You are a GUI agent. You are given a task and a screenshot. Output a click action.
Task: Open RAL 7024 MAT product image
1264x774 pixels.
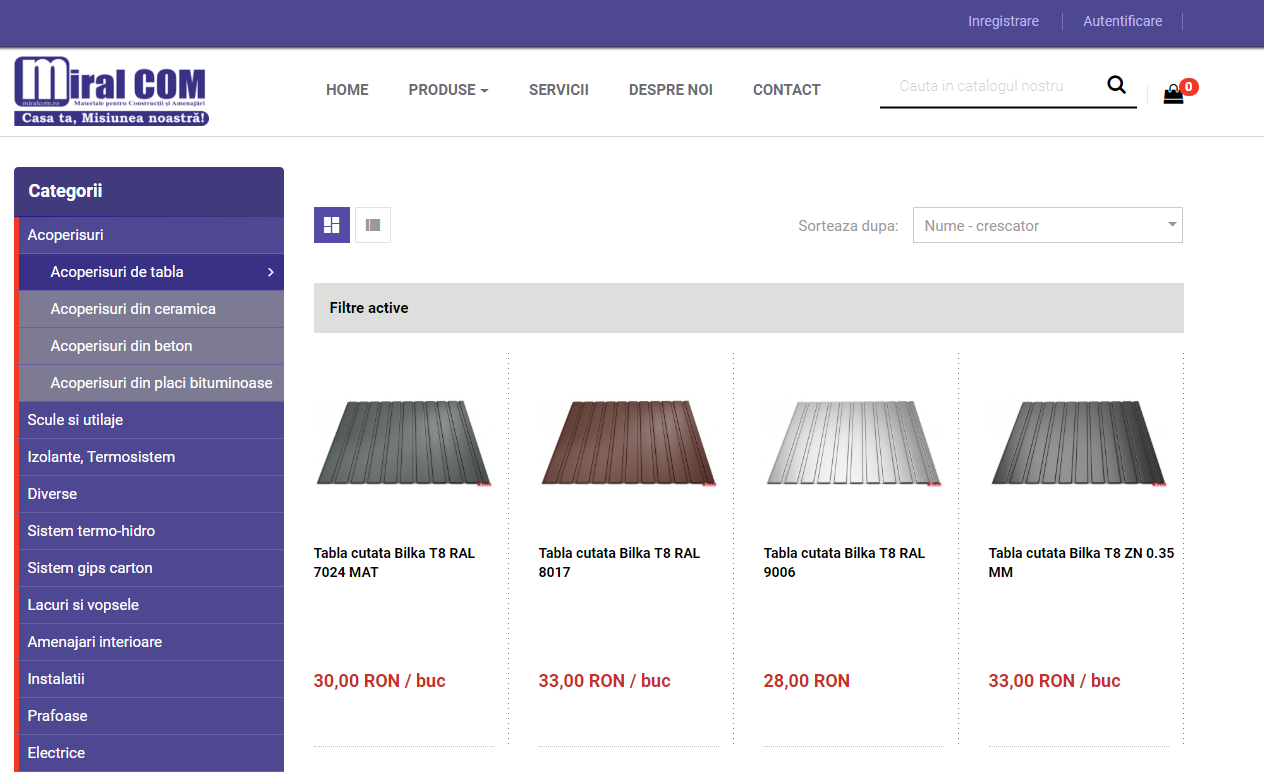404,443
